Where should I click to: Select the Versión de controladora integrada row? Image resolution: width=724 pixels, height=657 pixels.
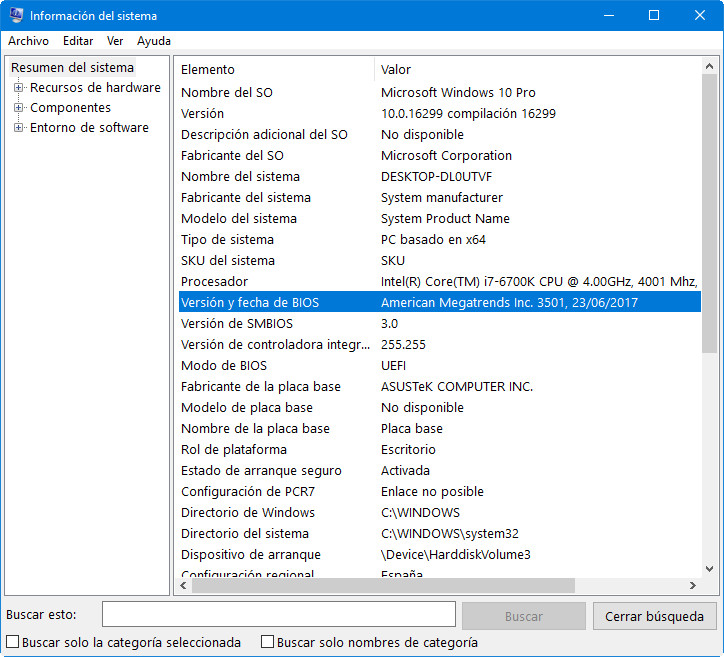click(440, 344)
